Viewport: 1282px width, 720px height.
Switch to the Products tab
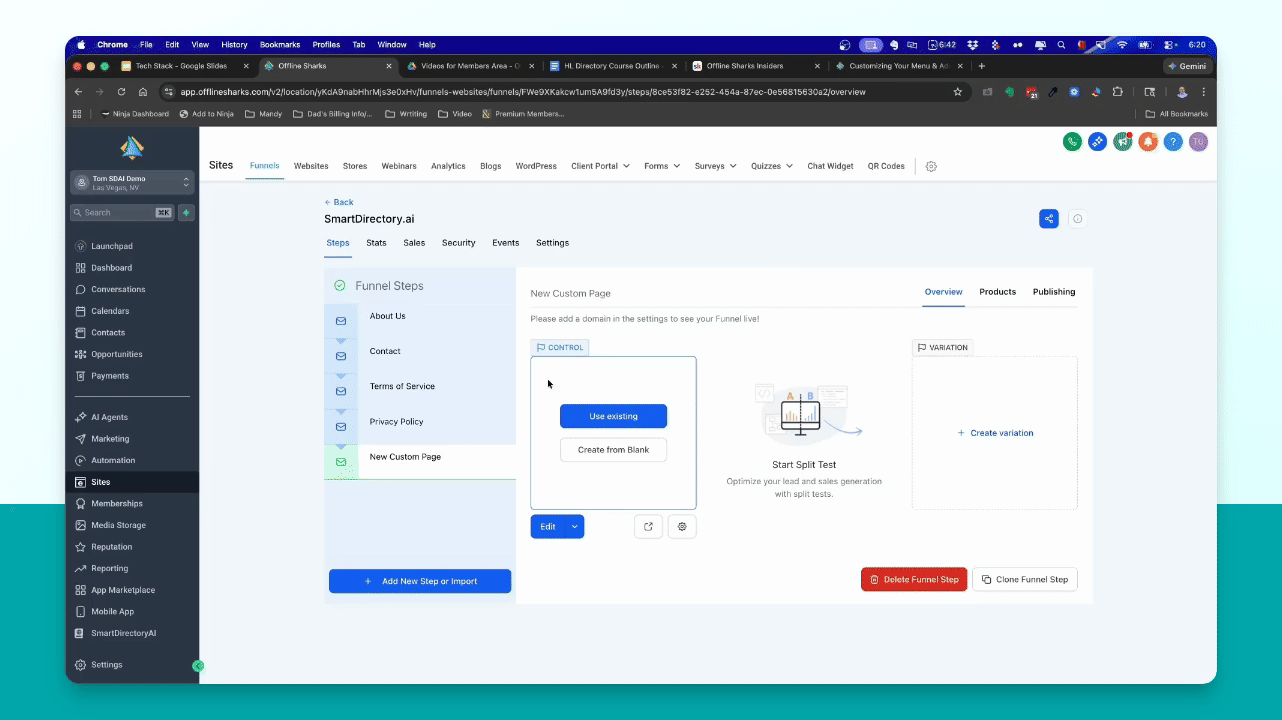[x=997, y=292]
